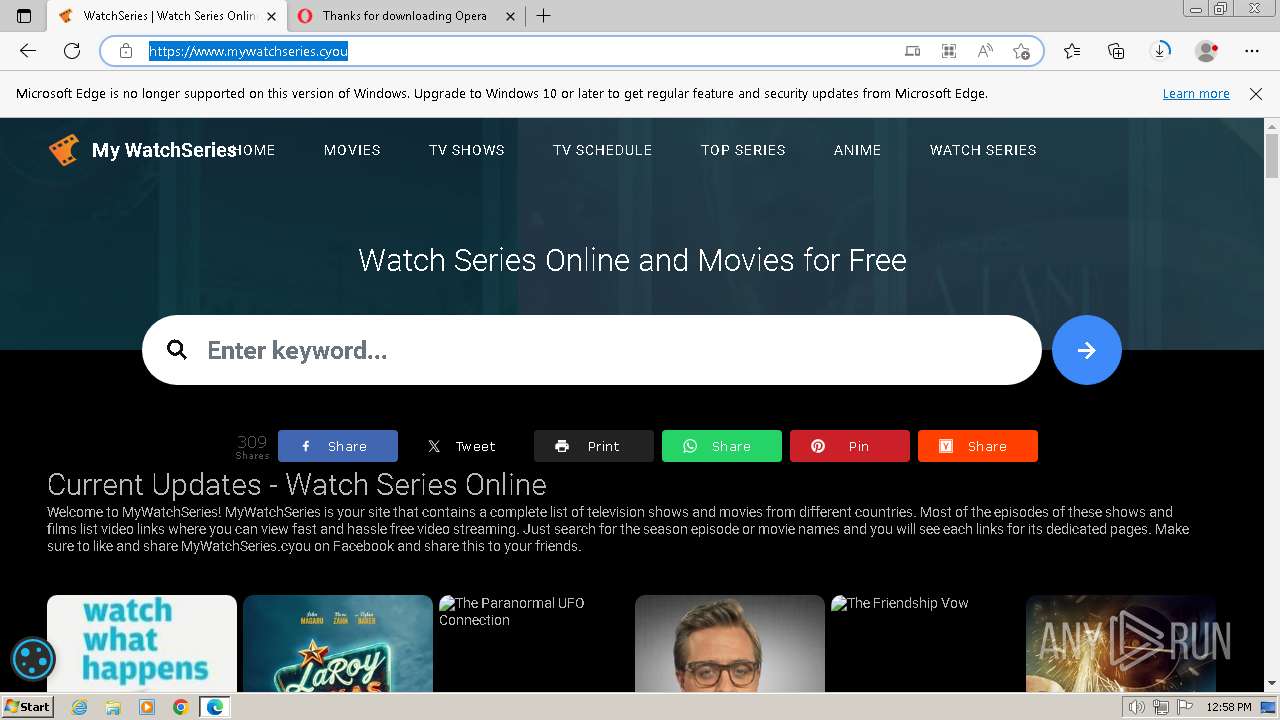Open The Paranormal UFO Connection item
Screen dimensions: 1280x720
click(x=534, y=643)
